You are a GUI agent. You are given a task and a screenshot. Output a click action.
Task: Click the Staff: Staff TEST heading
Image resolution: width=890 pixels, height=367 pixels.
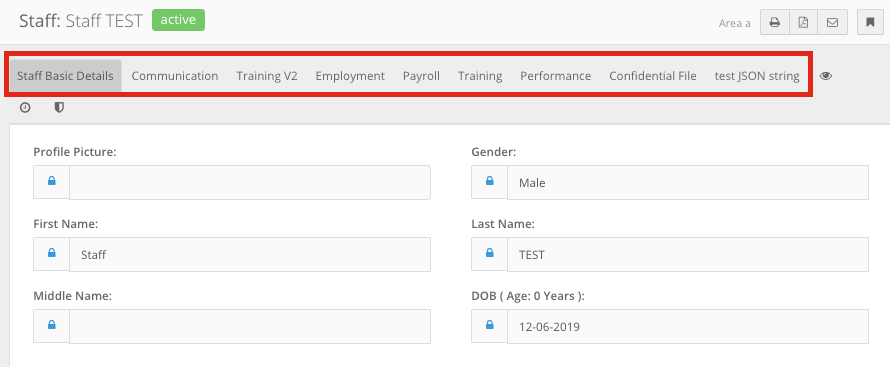coord(81,21)
